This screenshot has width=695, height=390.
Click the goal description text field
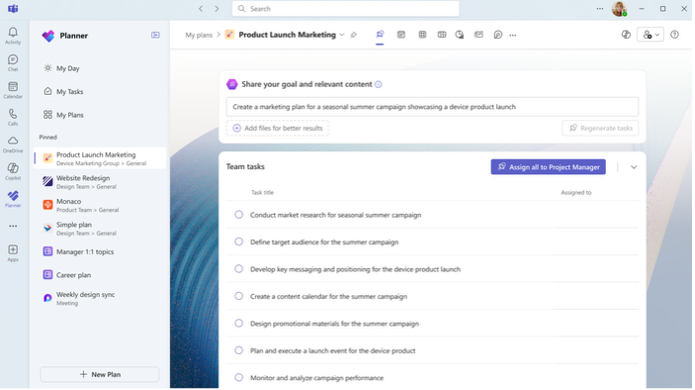(x=432, y=107)
